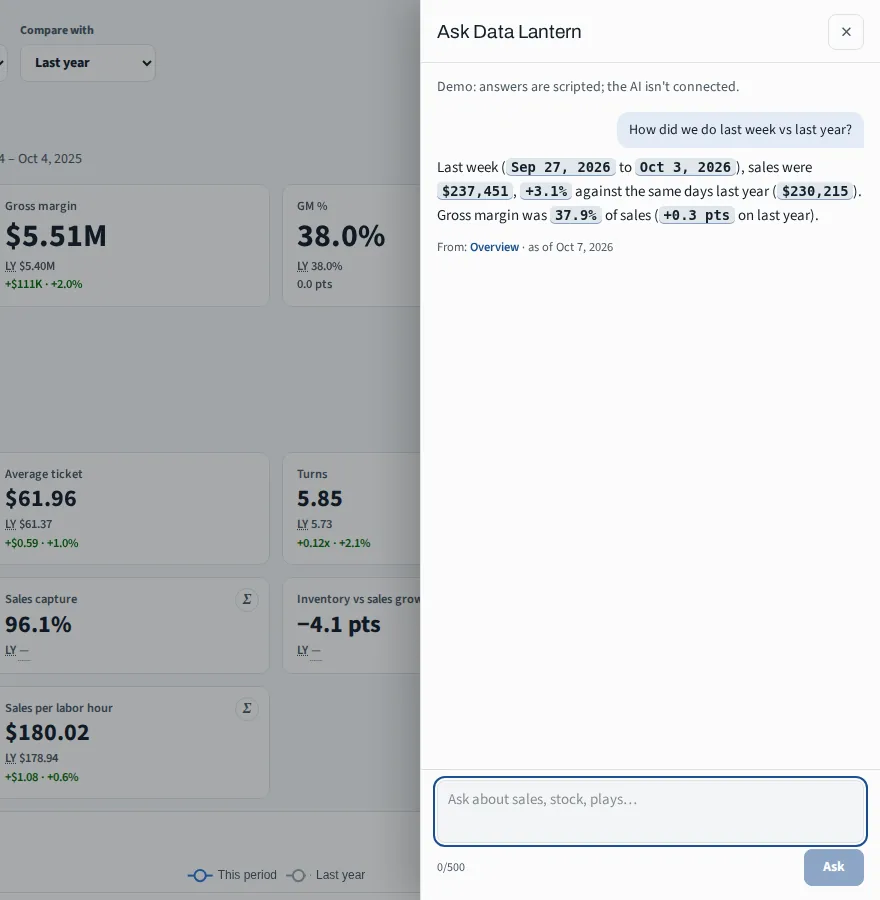Screen dimensions: 880x900
Task: Click the LY abbreviation on Average ticket card
Action: [x=10, y=524]
